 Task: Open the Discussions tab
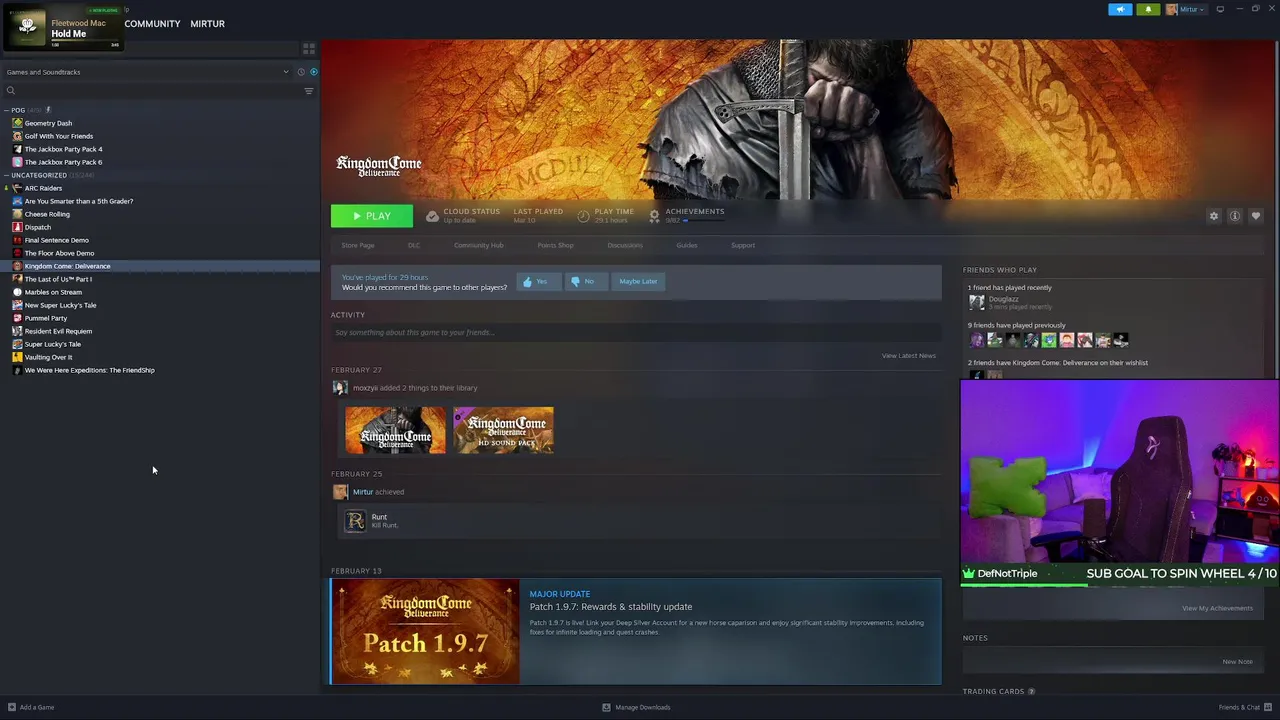[625, 245]
